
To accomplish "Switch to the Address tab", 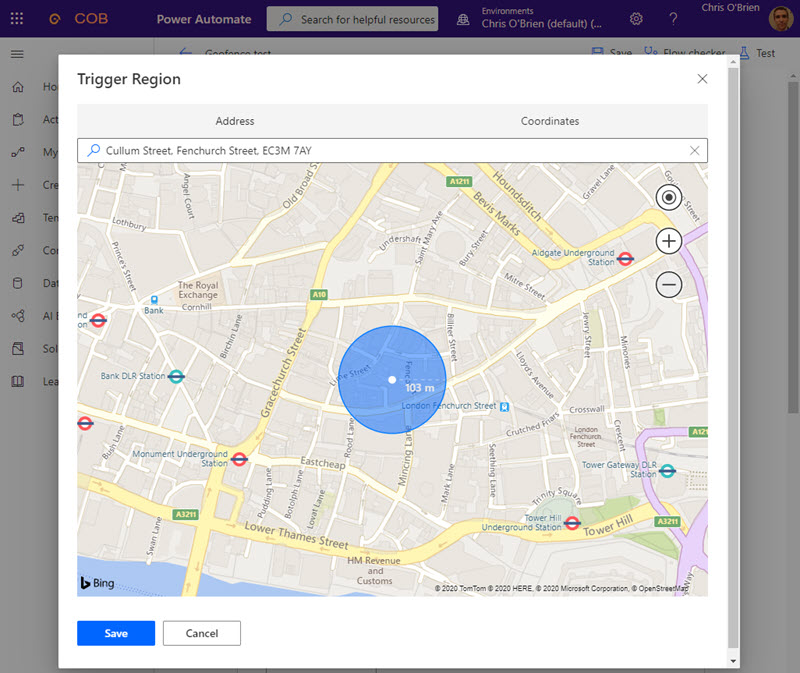I will tap(235, 121).
